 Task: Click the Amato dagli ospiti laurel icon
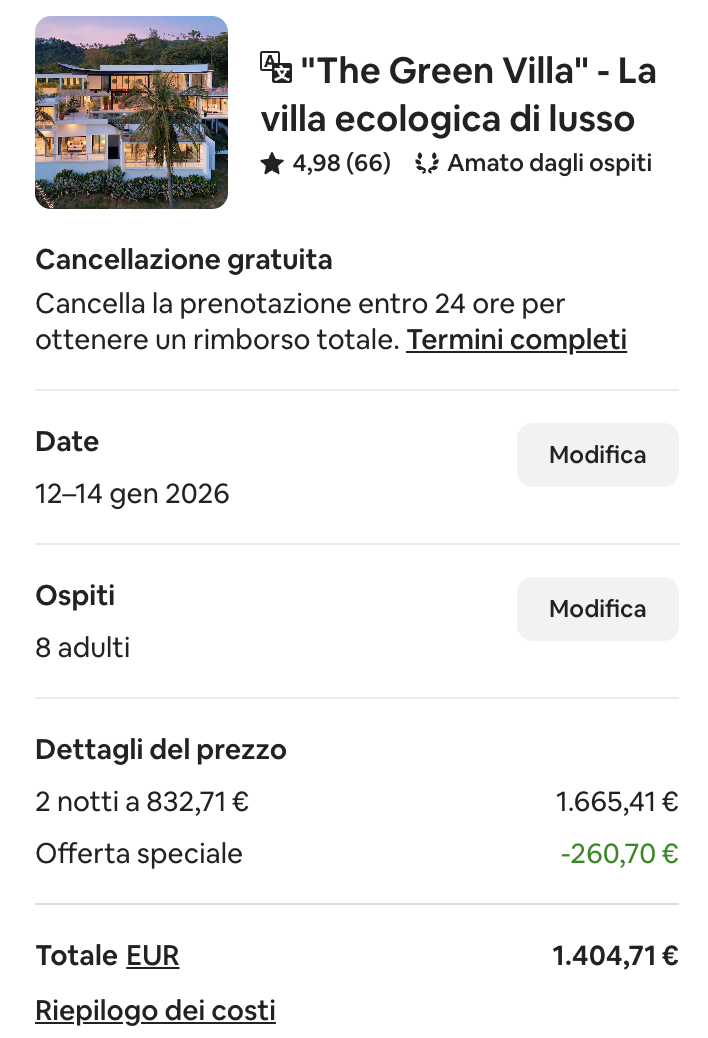point(425,162)
